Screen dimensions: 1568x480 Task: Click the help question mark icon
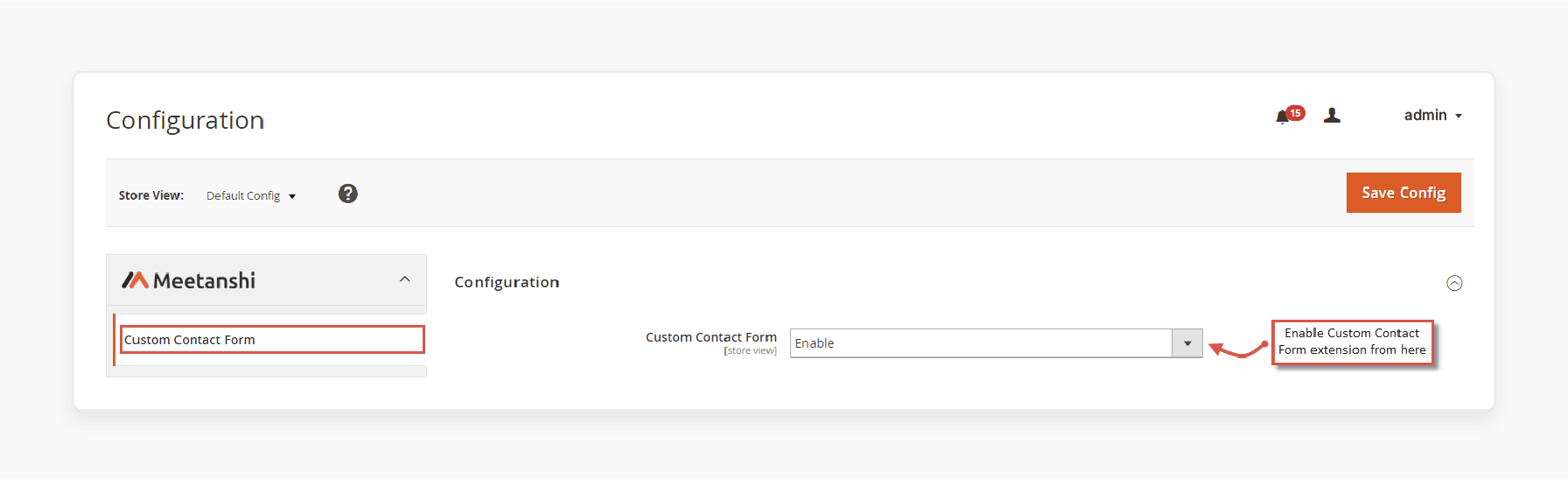[x=348, y=194]
